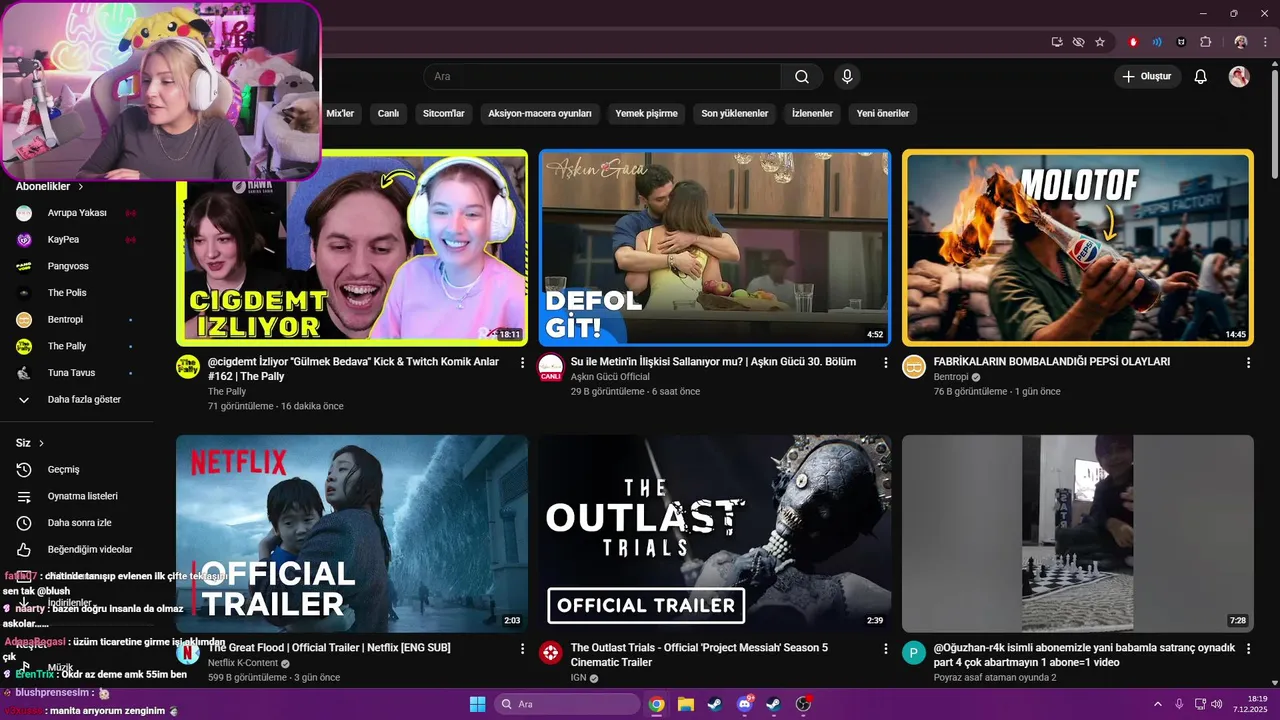Click in the YouTube Ara search field
This screenshot has height=720, width=1280.
(602, 77)
